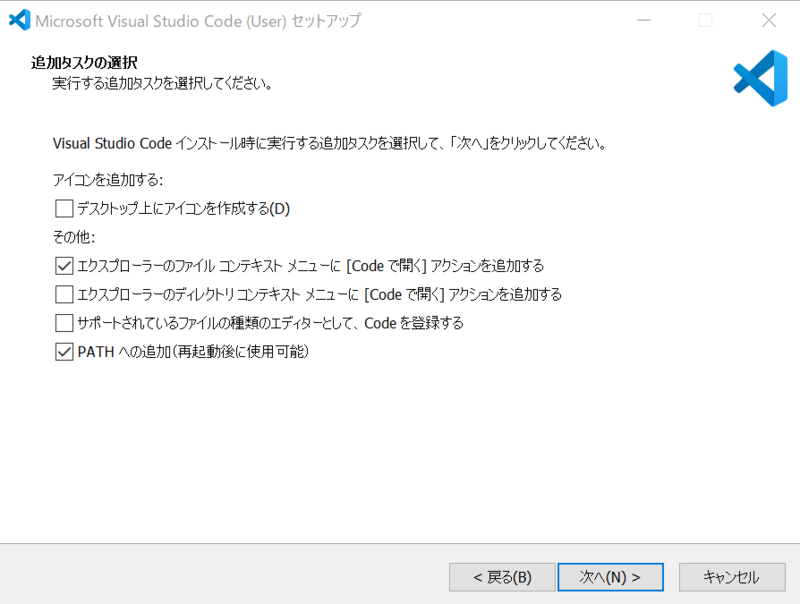Click the large VS Code logo
Image resolution: width=800 pixels, height=604 pixels.
pos(761,78)
